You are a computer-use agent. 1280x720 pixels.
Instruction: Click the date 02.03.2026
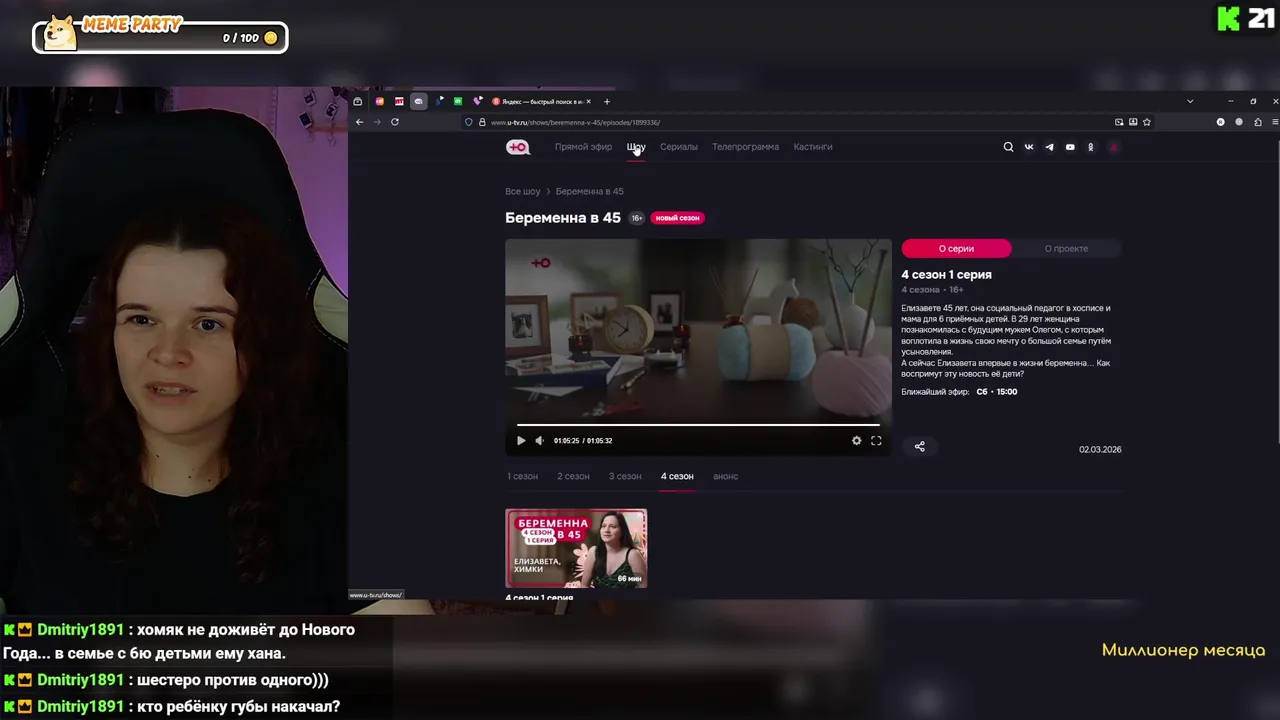point(1100,450)
